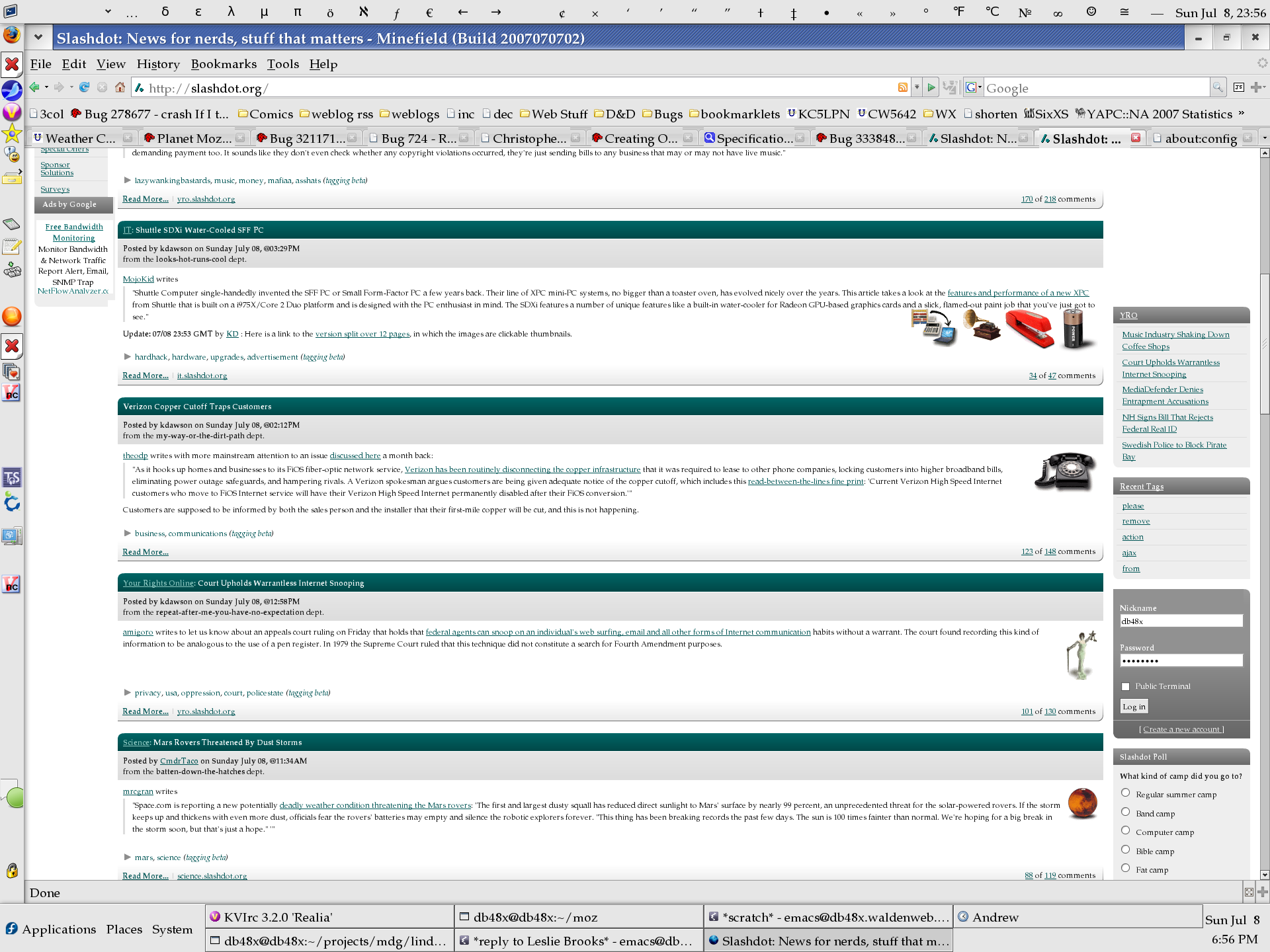This screenshot has width=1270, height=952.
Task: Open the KVIrc launcher in left panel
Action: 12,112
